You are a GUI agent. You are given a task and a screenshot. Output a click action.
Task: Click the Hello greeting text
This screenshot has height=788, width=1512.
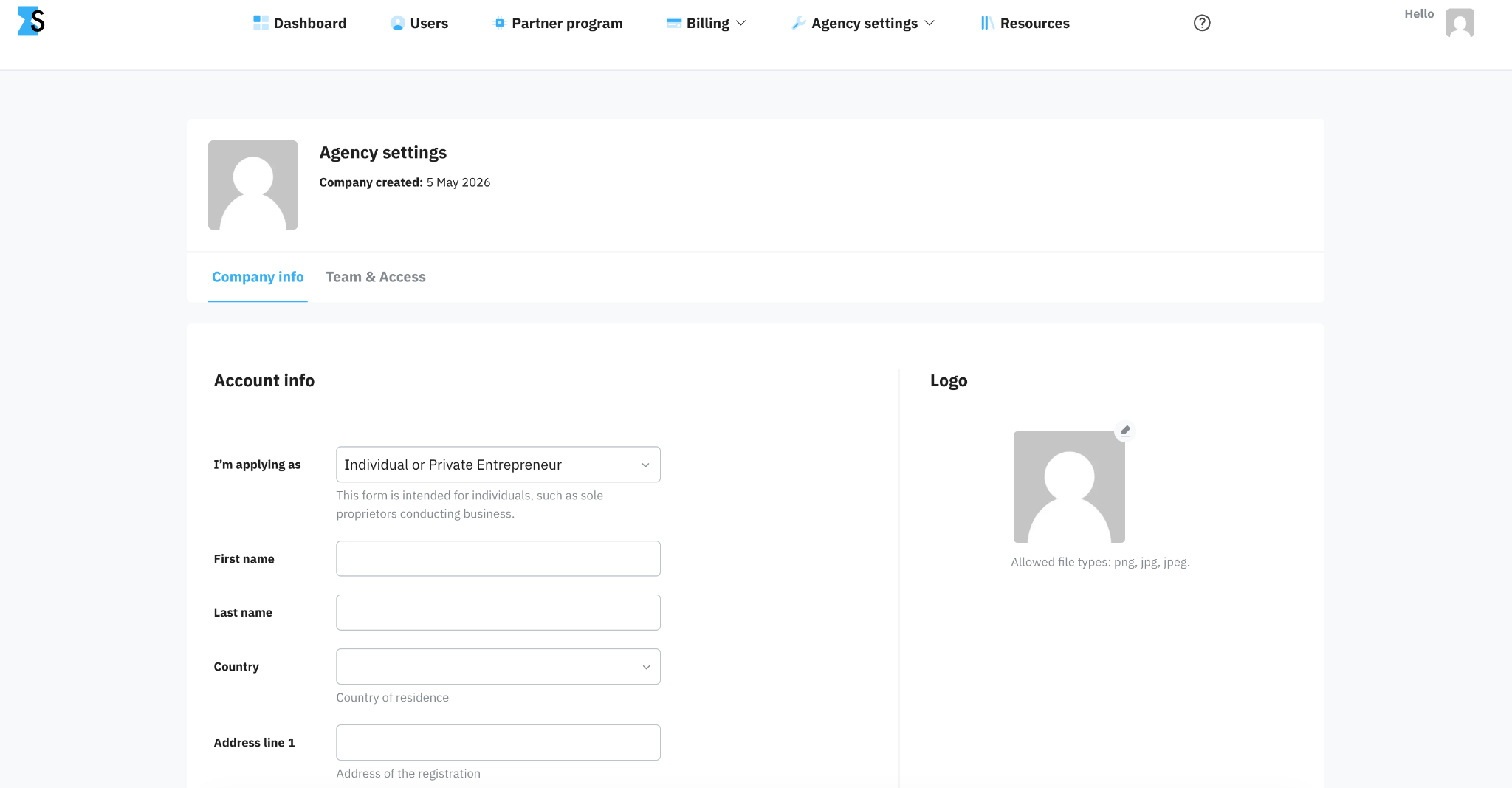(1419, 13)
